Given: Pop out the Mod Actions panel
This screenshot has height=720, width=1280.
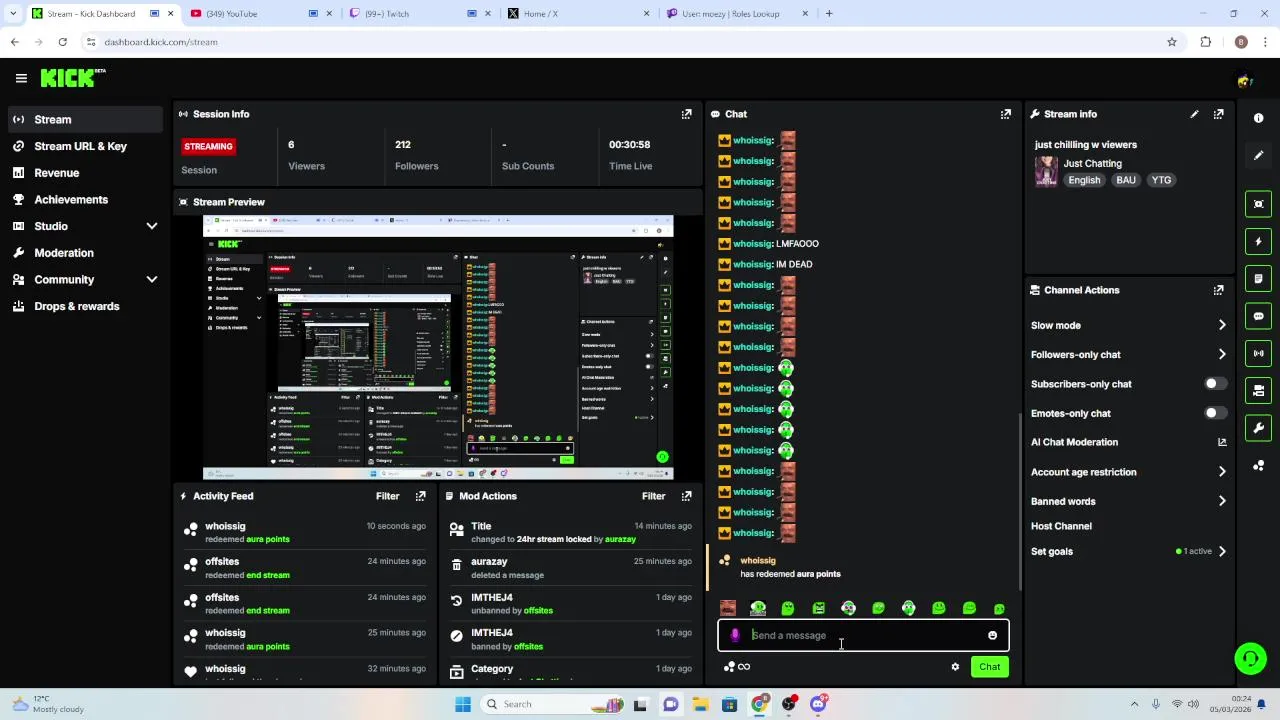Looking at the screenshot, I should (686, 496).
